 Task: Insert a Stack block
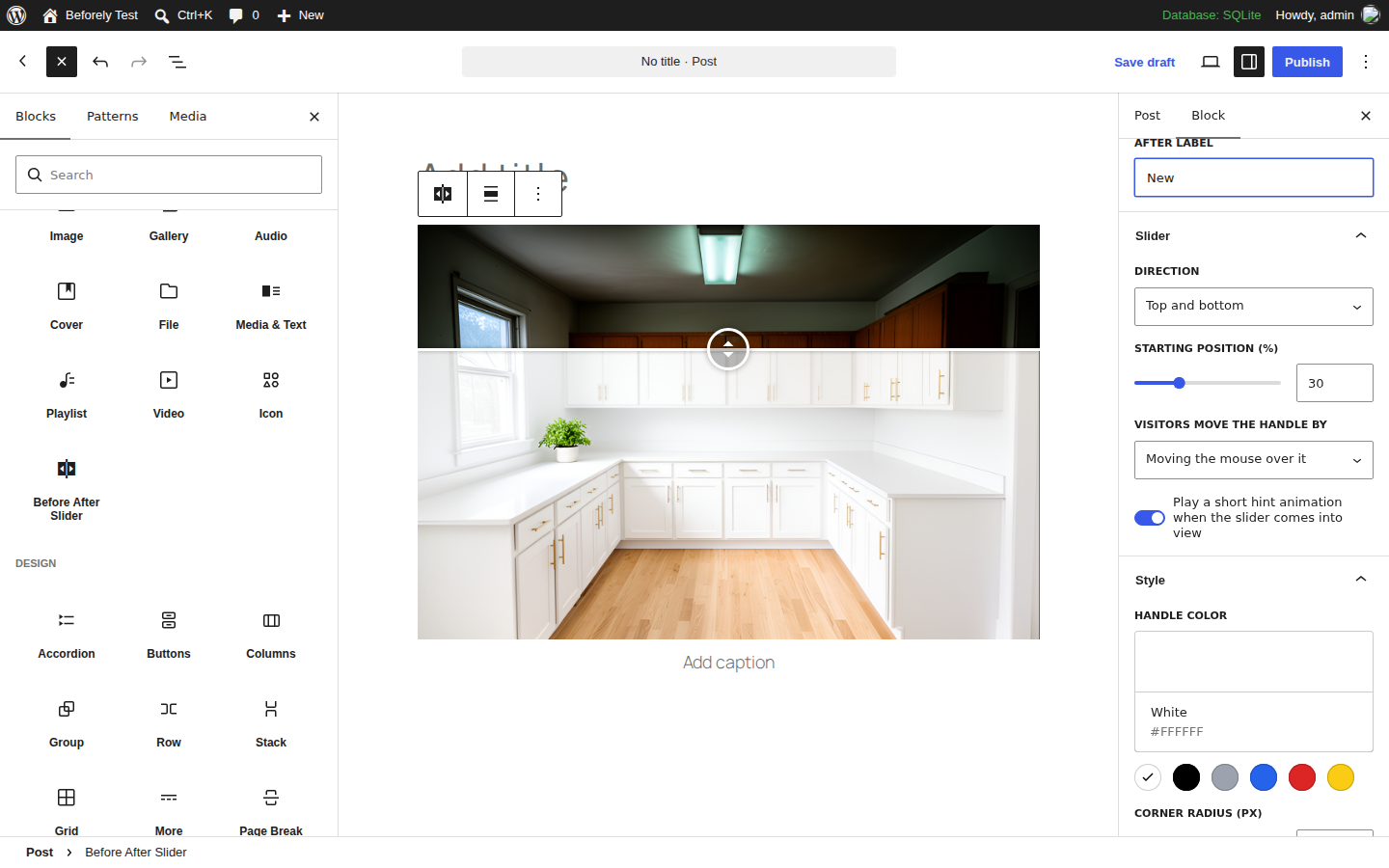tap(271, 722)
